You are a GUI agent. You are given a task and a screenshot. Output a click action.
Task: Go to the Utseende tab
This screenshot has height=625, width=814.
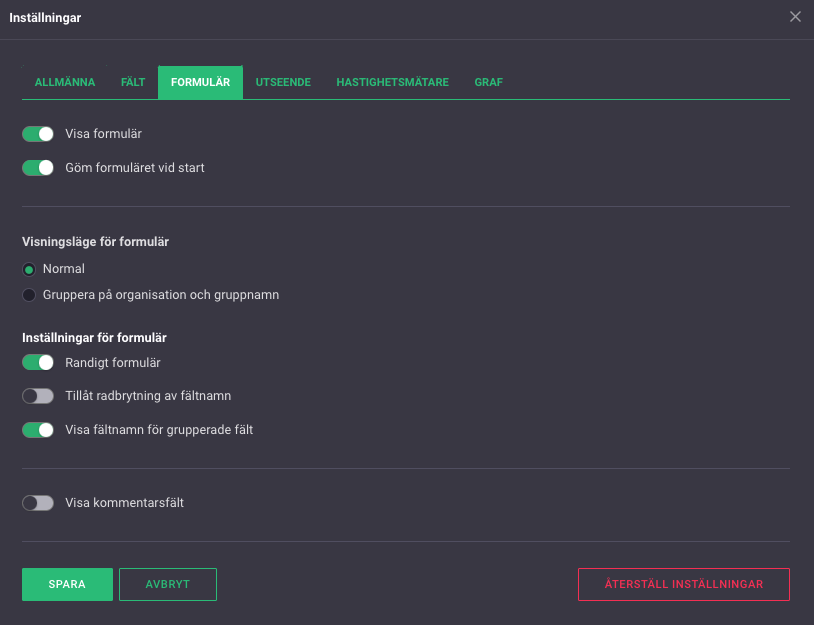point(283,82)
